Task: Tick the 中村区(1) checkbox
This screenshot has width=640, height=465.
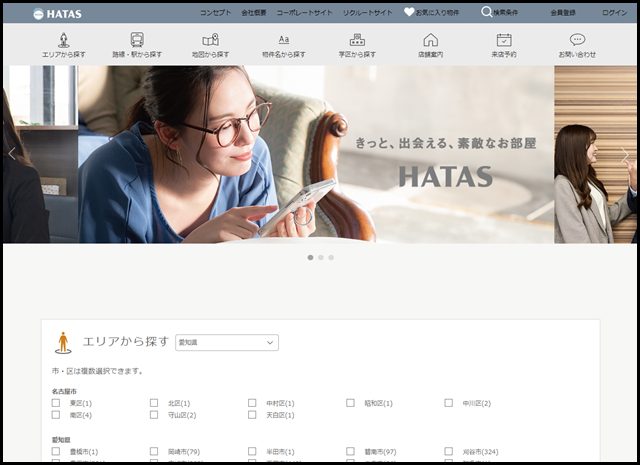Action: 253,403
